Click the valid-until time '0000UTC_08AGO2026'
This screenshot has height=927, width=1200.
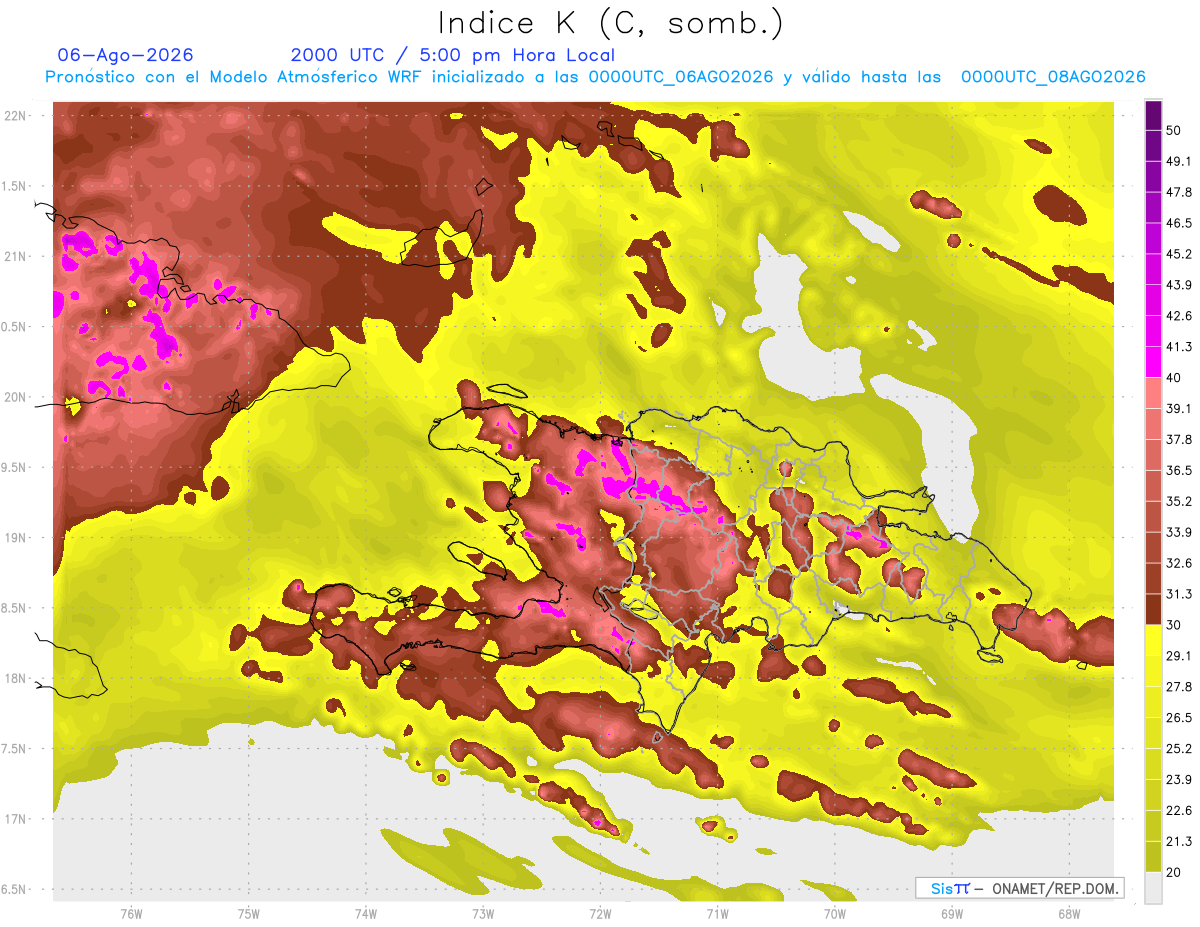pos(1053,77)
